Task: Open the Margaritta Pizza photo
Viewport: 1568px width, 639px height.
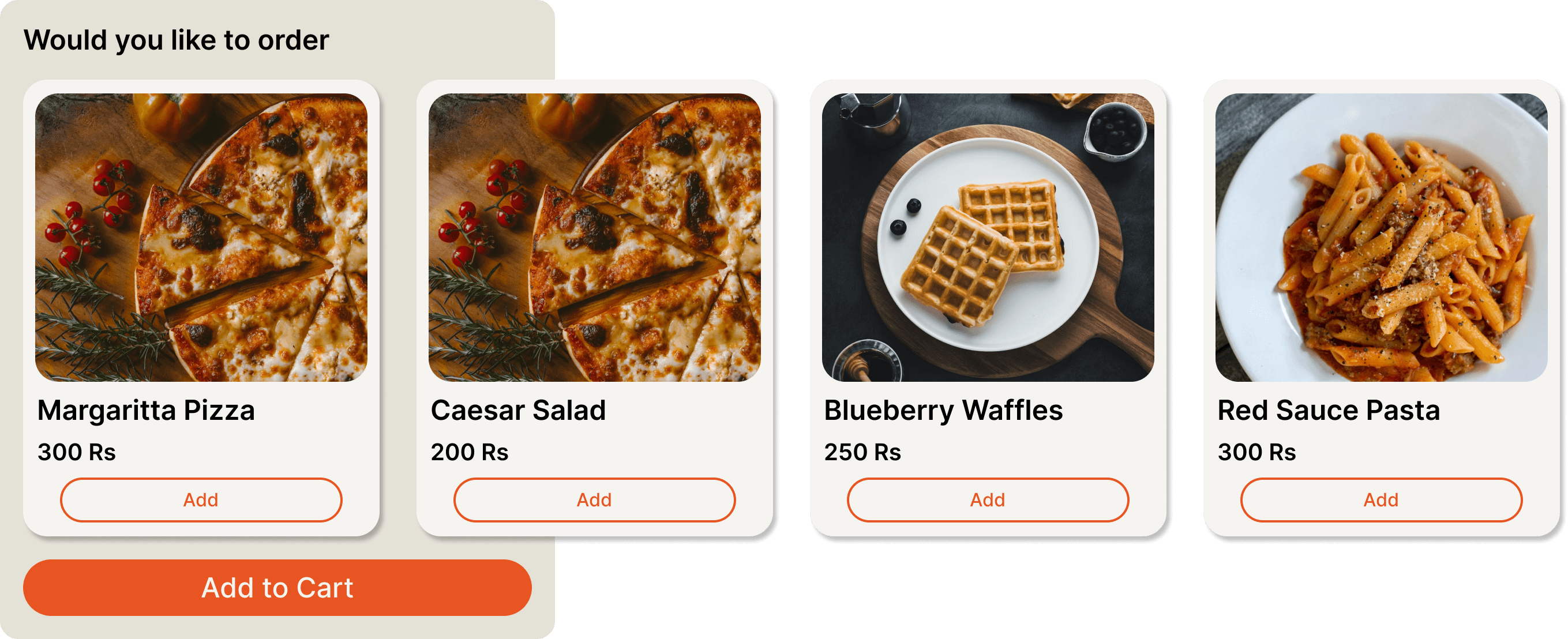Action: [x=201, y=238]
